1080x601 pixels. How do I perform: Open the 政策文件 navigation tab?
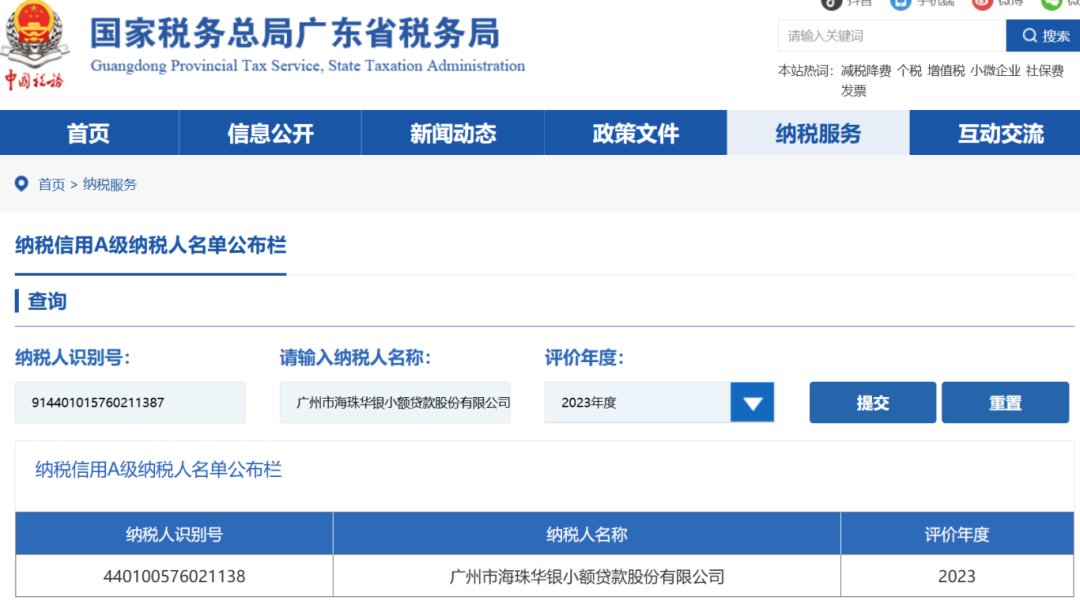tap(636, 133)
